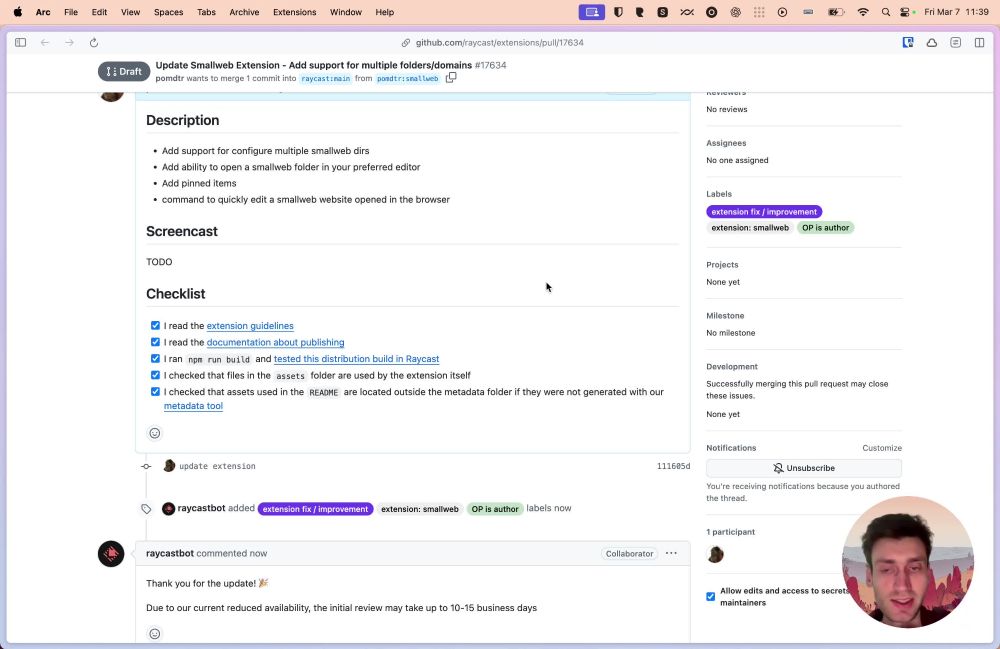1000x649 pixels.
Task: Open the Apple menu
Action: (x=18, y=12)
